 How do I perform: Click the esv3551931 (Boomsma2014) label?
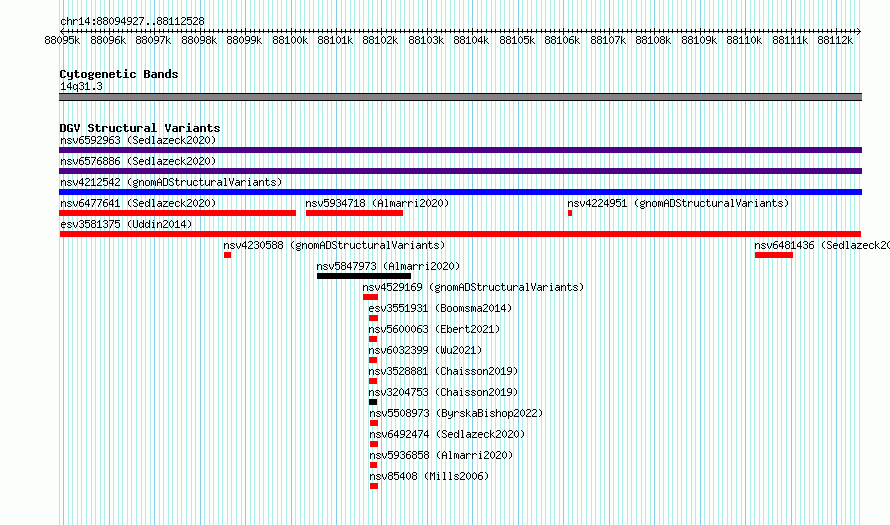tap(440, 308)
